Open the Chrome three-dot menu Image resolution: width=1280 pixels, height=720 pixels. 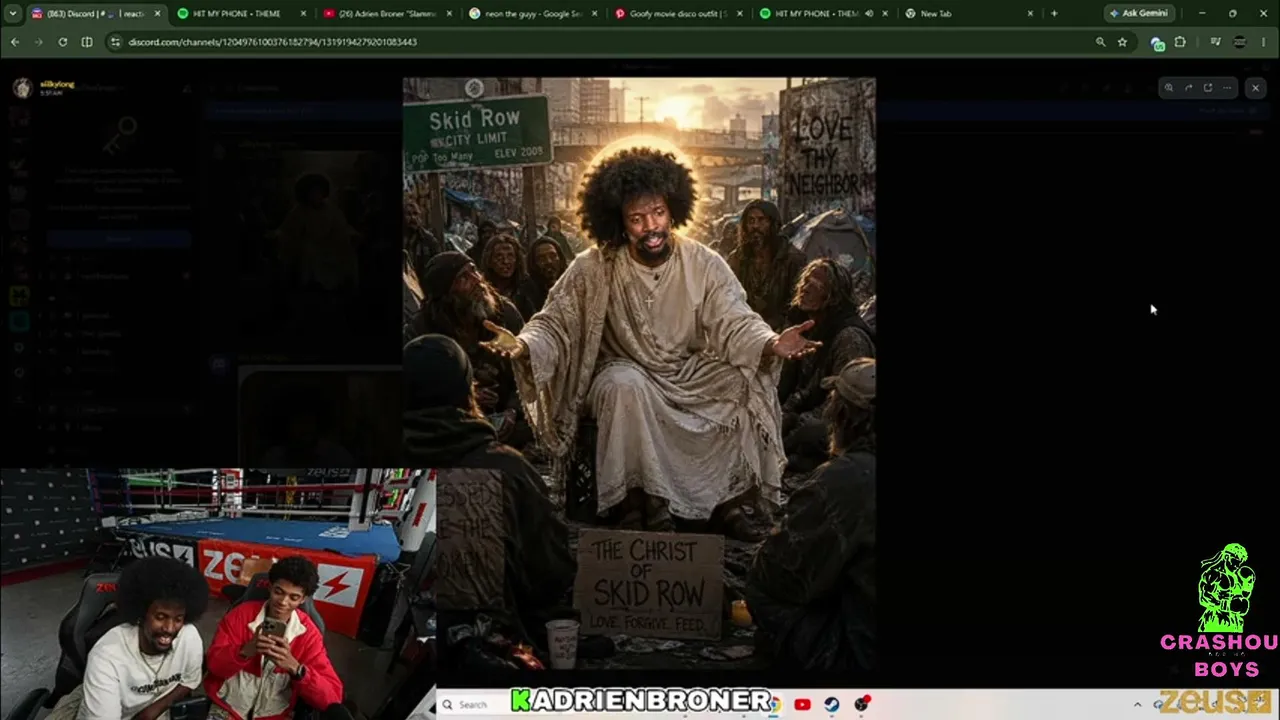point(1265,42)
